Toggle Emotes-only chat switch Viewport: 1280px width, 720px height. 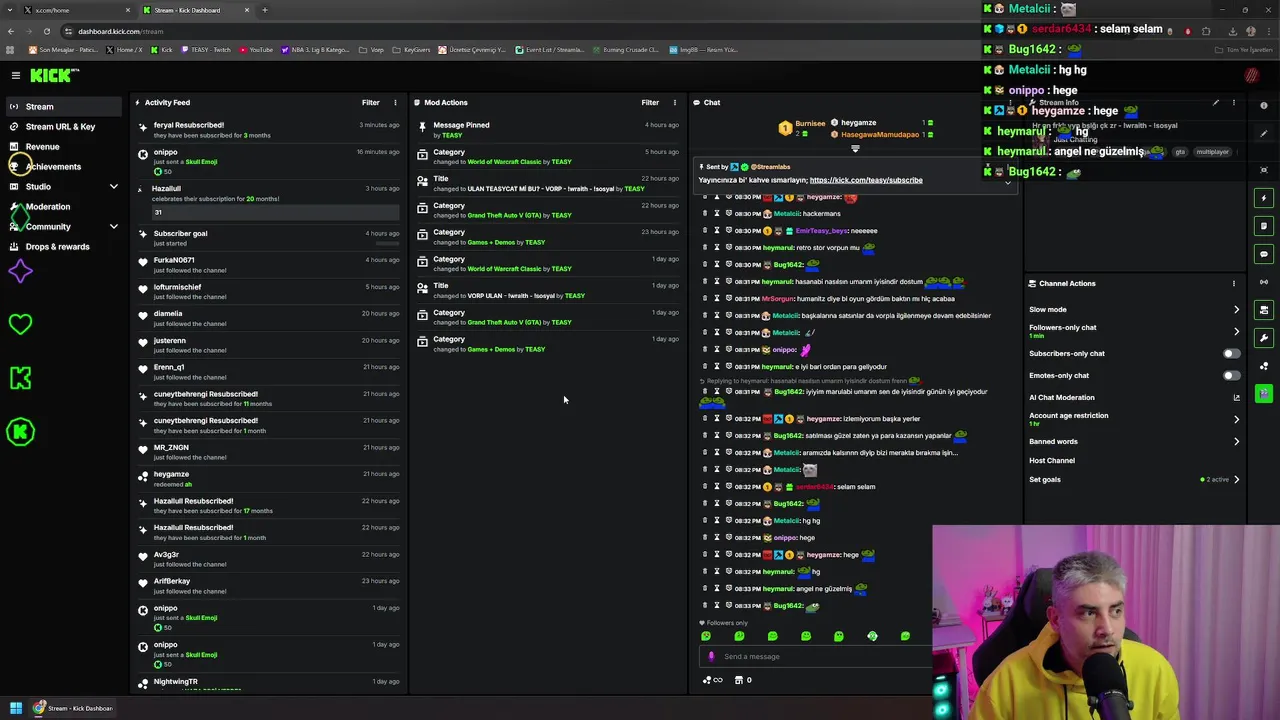tap(1232, 375)
